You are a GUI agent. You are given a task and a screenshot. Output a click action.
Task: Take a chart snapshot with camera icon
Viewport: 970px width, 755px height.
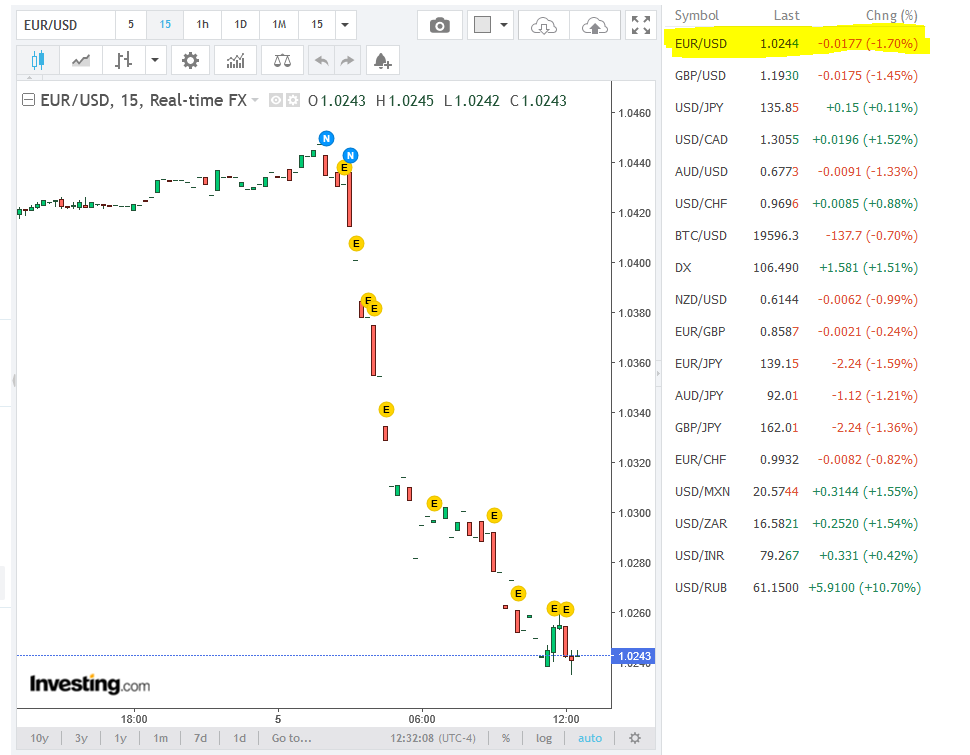[440, 25]
